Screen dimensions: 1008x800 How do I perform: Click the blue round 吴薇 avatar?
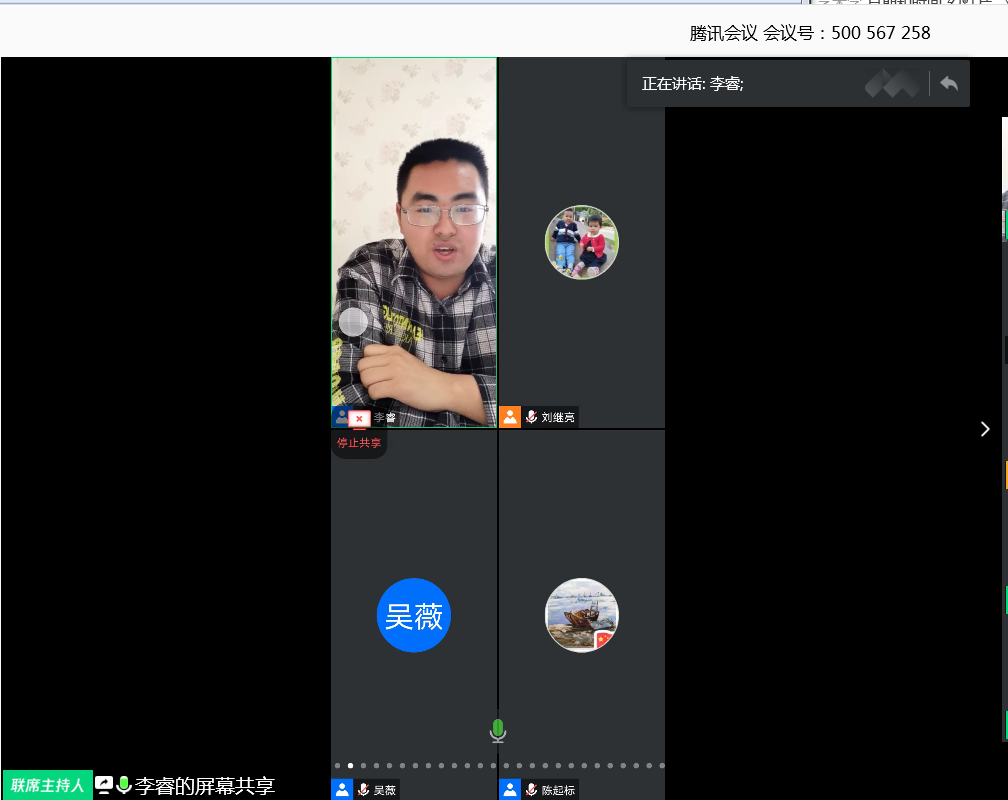(x=414, y=615)
